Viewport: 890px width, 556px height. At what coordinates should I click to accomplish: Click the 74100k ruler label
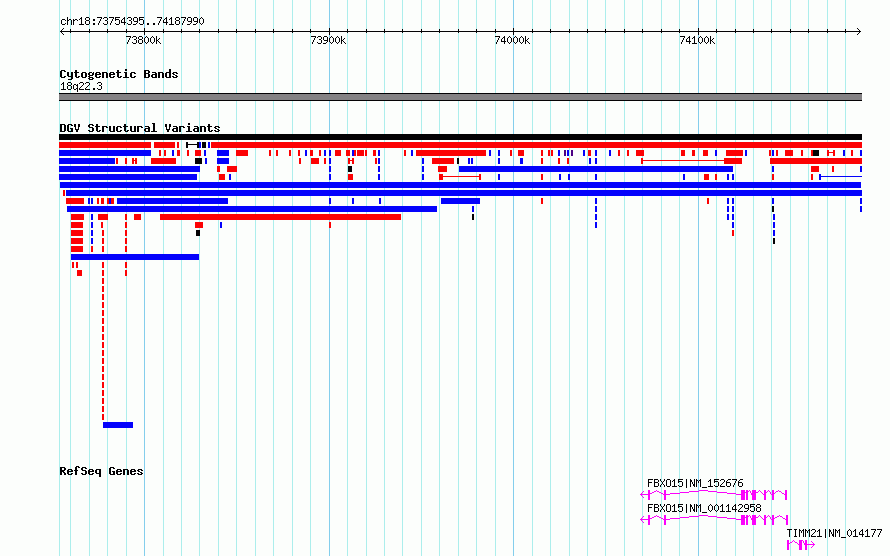pyautogui.click(x=697, y=40)
